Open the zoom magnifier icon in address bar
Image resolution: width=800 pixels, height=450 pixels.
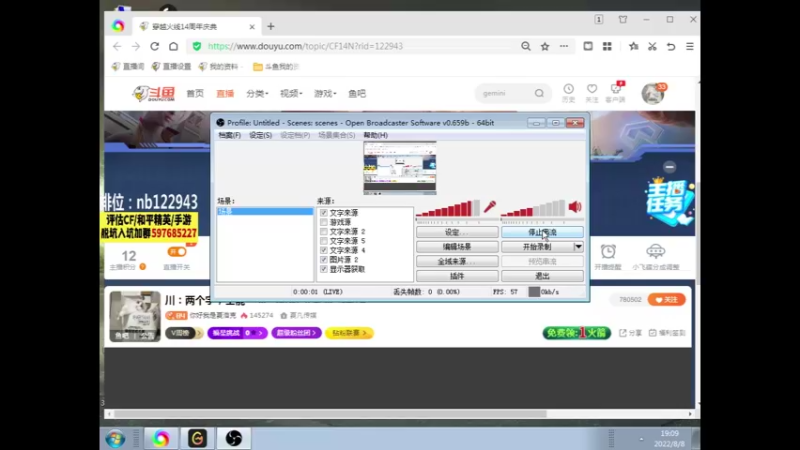[x=526, y=46]
